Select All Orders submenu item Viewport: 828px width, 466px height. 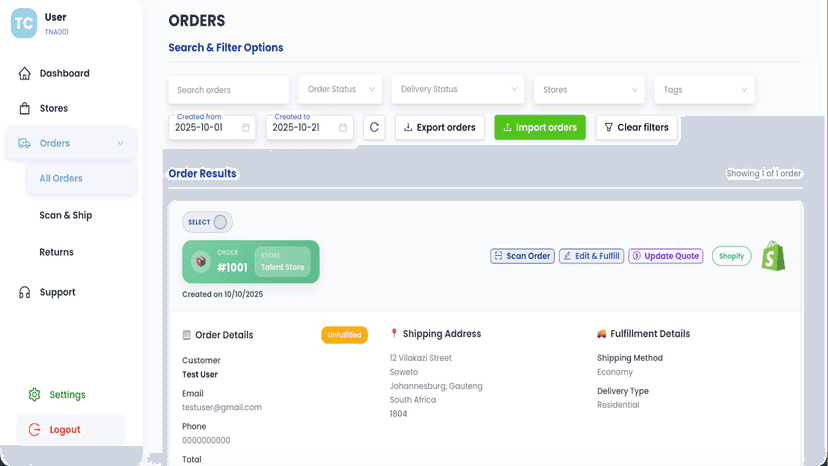[82, 179]
